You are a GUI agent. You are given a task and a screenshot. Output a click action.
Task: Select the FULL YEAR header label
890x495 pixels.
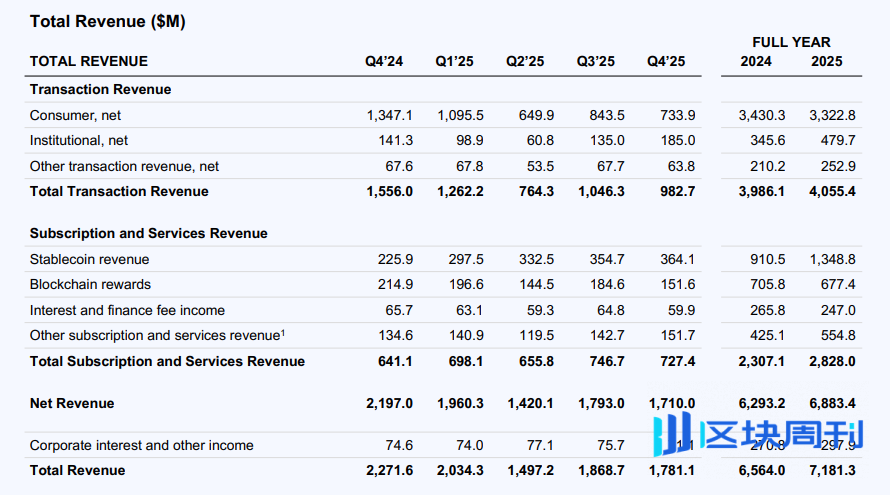(791, 42)
